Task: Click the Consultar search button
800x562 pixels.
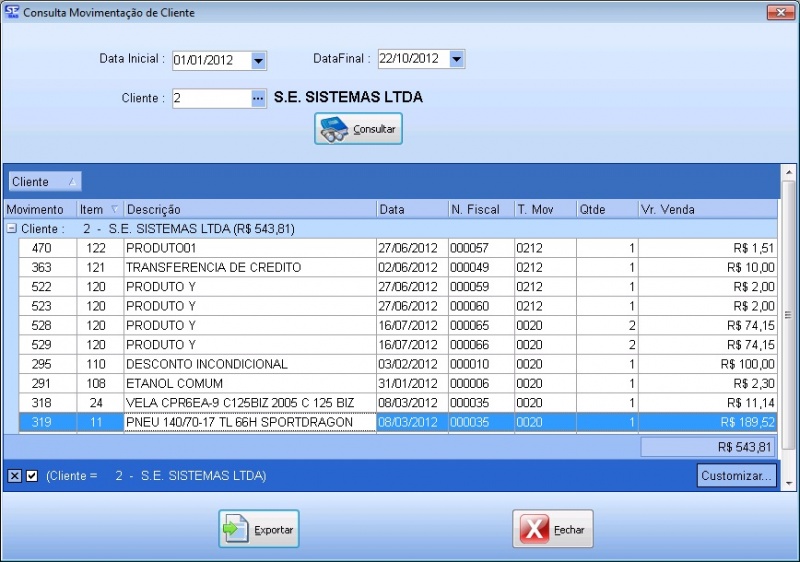Action: (358, 129)
